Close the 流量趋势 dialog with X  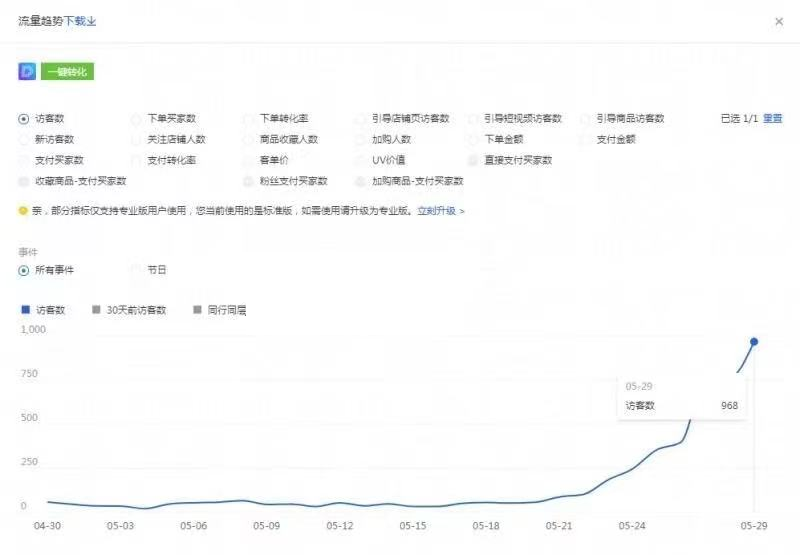coord(779,21)
